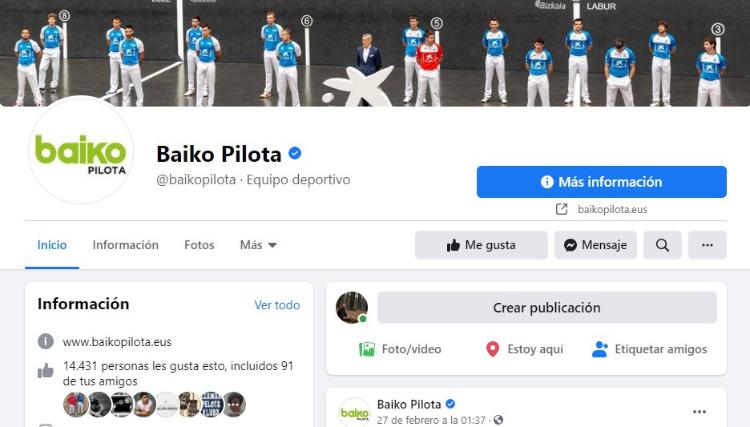Open the Ver todo link

click(277, 305)
